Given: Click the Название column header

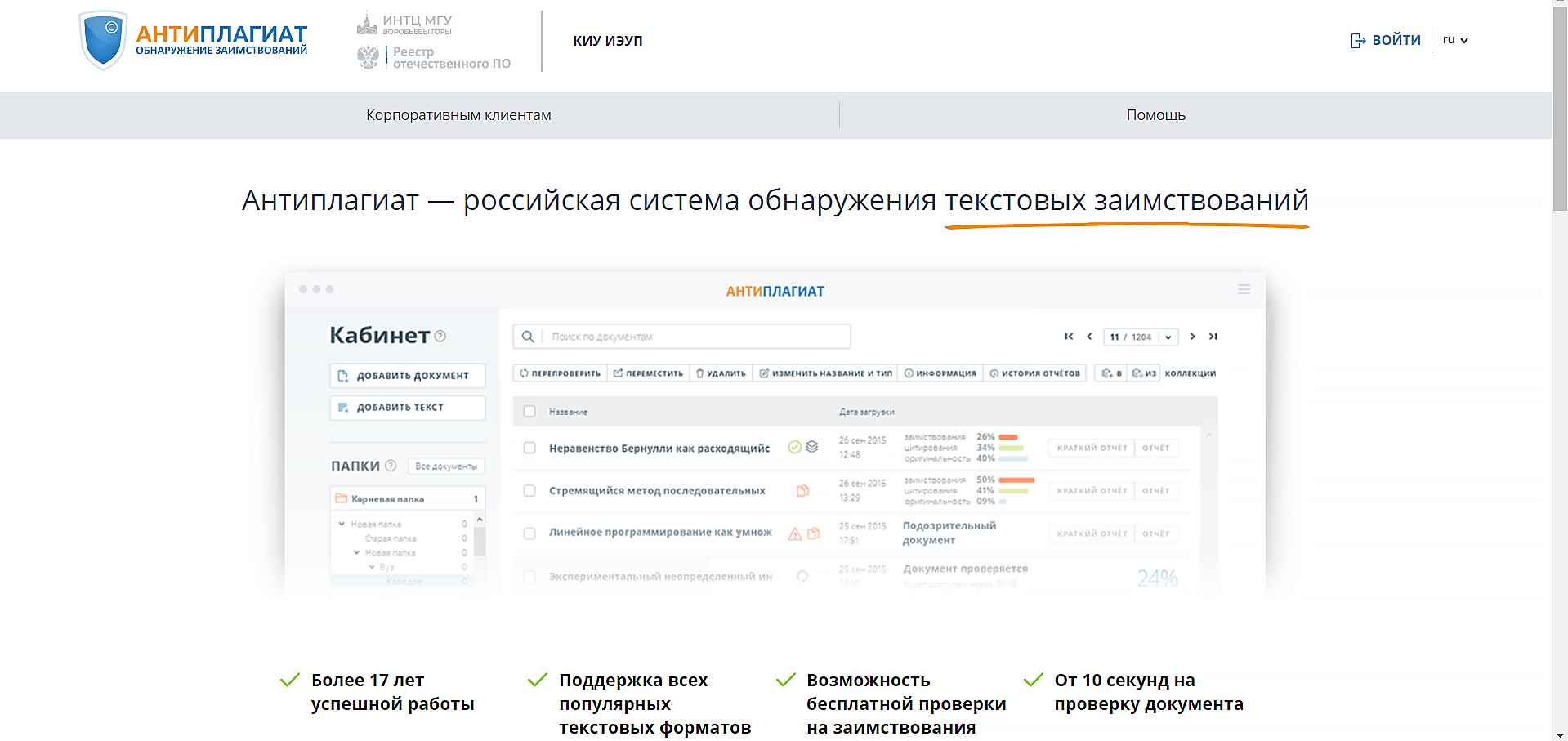Looking at the screenshot, I should tap(568, 412).
